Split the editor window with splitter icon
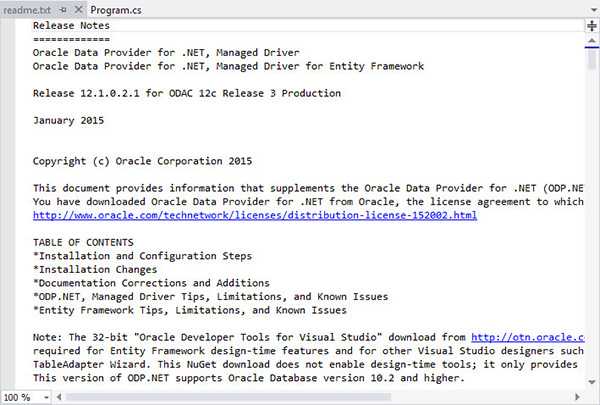 click(592, 26)
